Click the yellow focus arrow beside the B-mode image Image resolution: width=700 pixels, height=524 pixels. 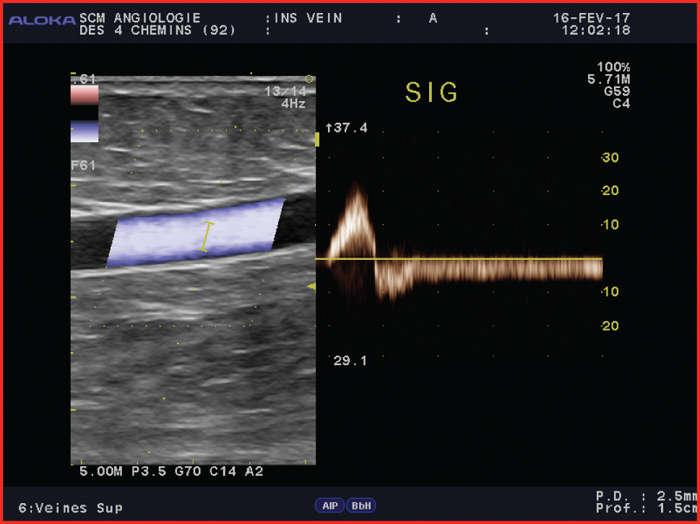(312, 286)
